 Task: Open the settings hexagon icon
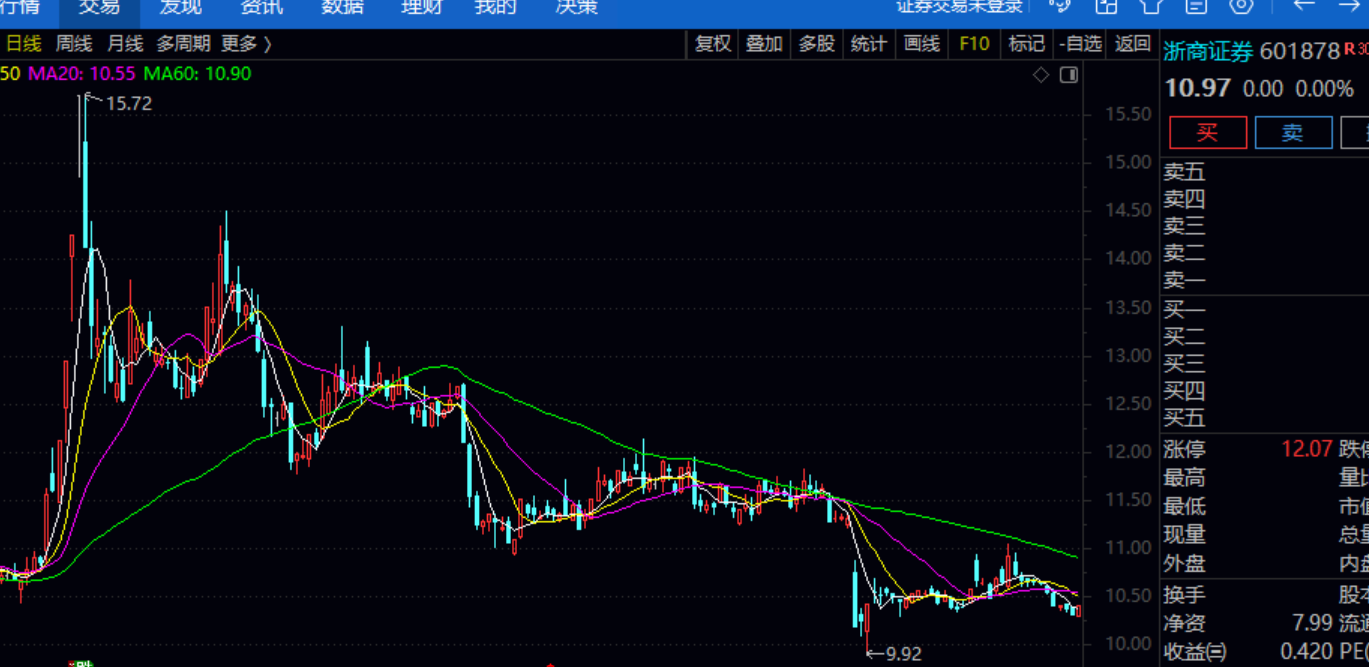tap(1241, 5)
